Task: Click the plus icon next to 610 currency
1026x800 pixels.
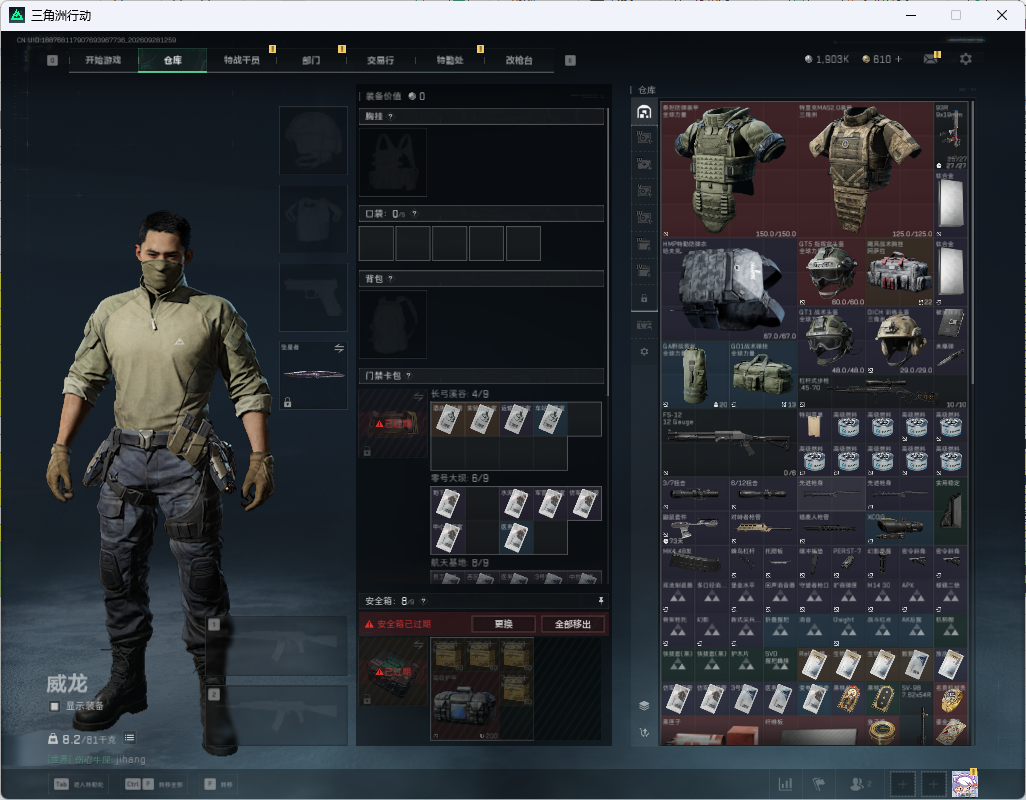Action: coord(898,59)
